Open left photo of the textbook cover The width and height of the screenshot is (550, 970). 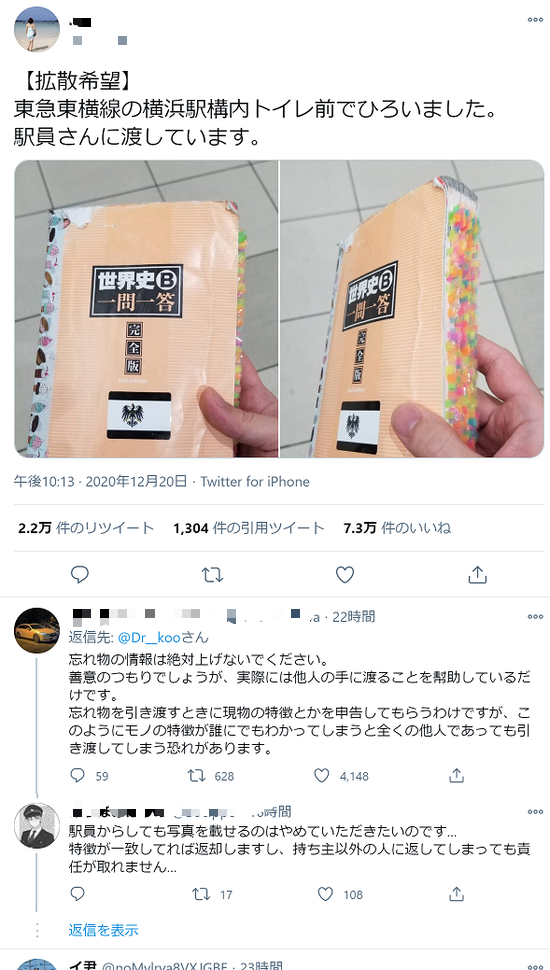[x=146, y=309]
